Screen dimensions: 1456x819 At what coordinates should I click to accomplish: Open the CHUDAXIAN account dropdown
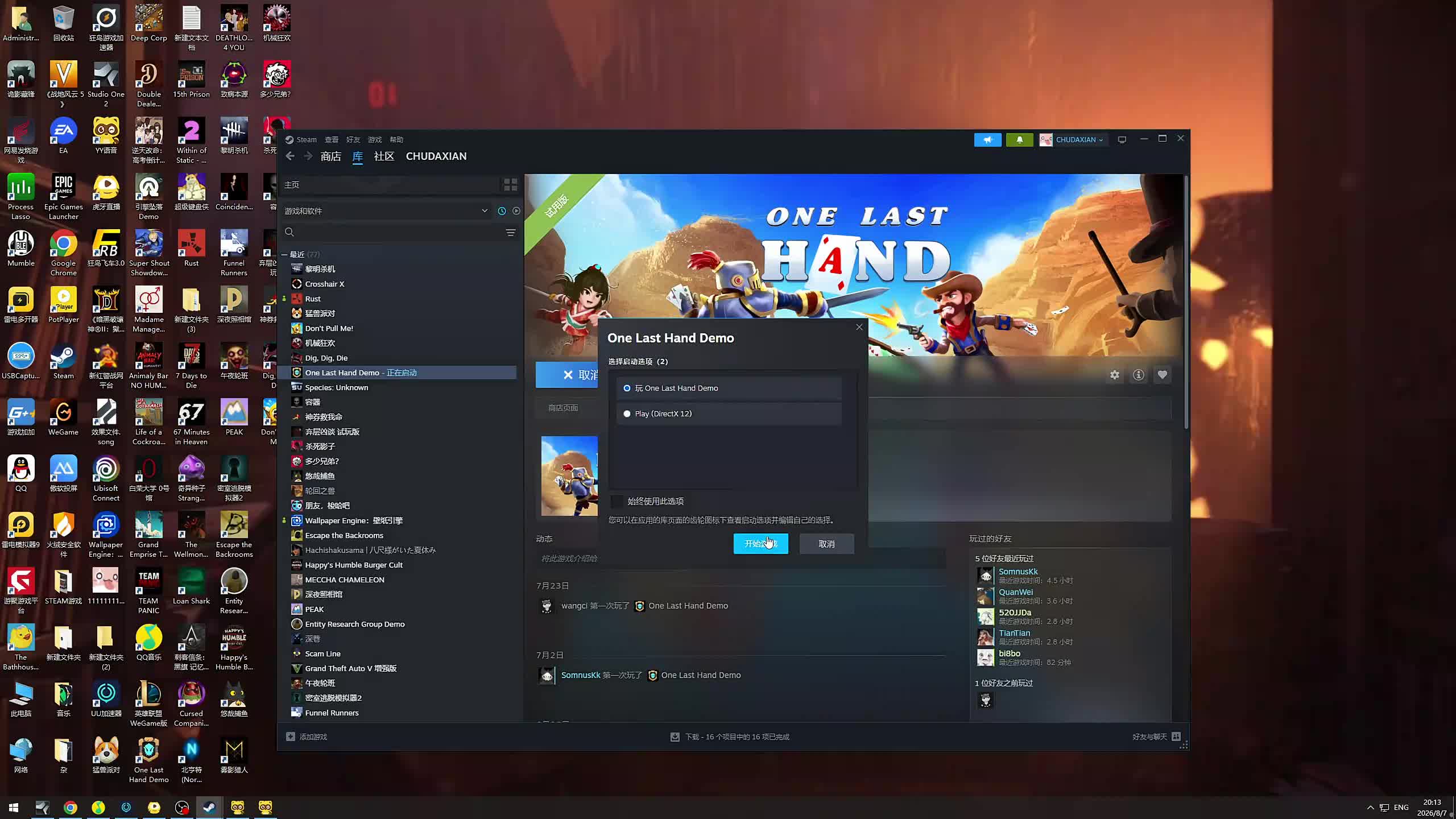[1073, 140]
